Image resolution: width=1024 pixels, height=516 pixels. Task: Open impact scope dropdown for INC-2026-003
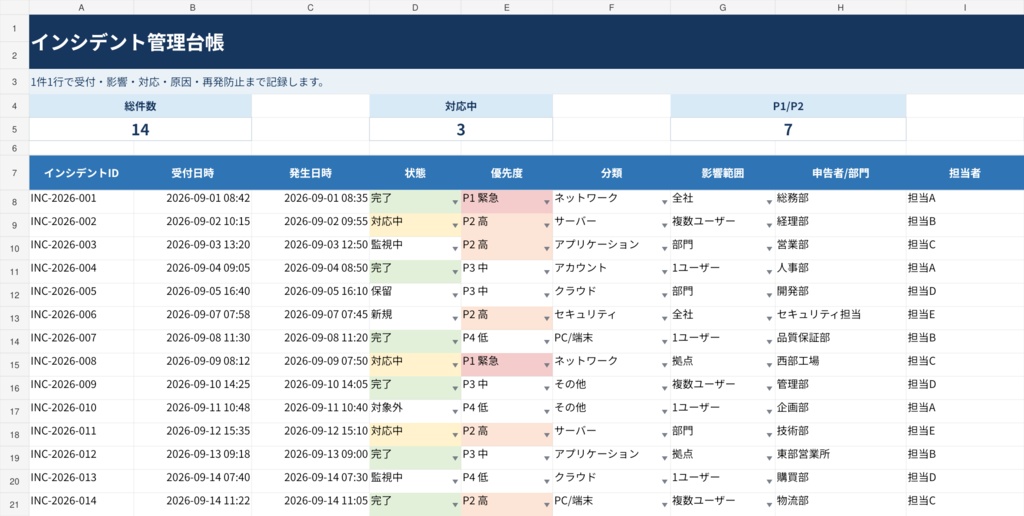769,249
